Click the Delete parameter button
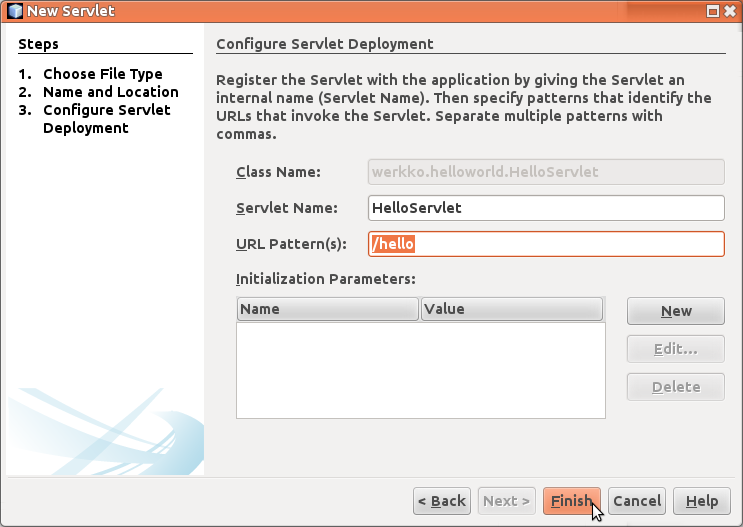The image size is (743, 527). (x=675, y=387)
